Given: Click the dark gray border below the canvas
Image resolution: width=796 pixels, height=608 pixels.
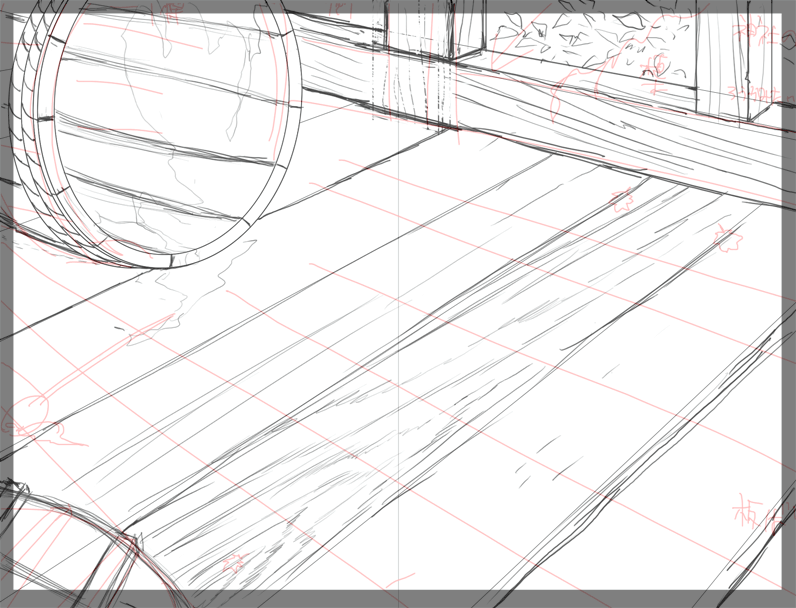Looking at the screenshot, I should pos(400,598).
